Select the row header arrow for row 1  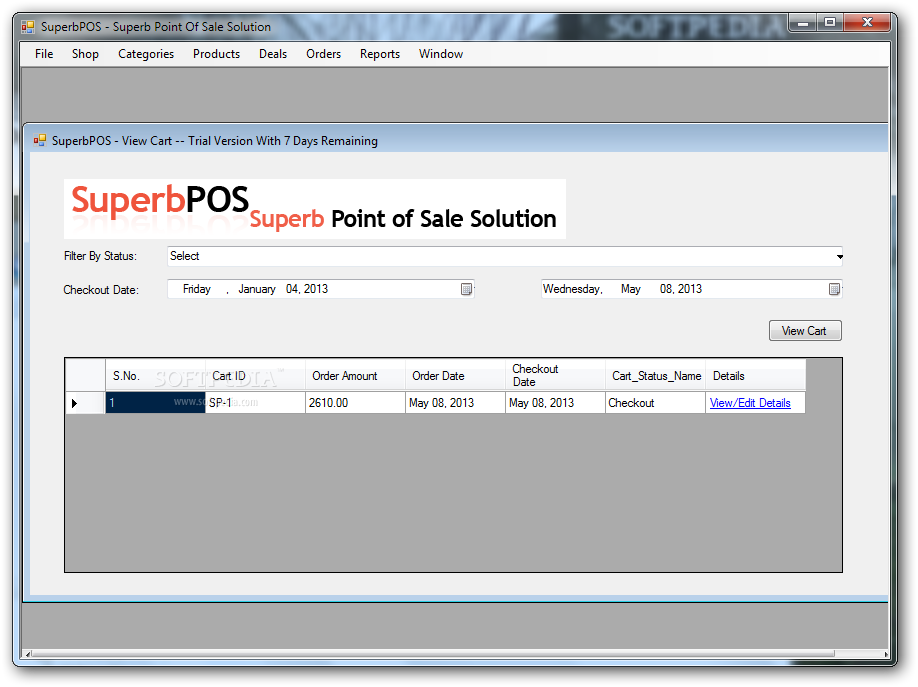pyautogui.click(x=85, y=403)
